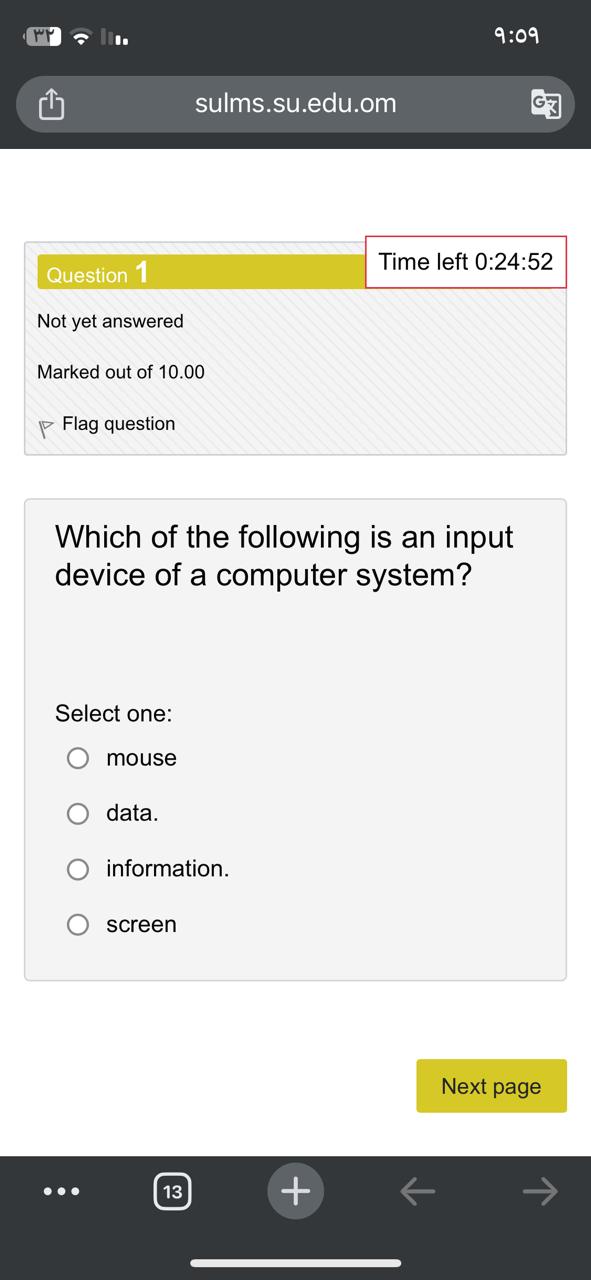Tap the plus icon to open new tab
Screen dimensions: 591x1280
pos(295,1191)
